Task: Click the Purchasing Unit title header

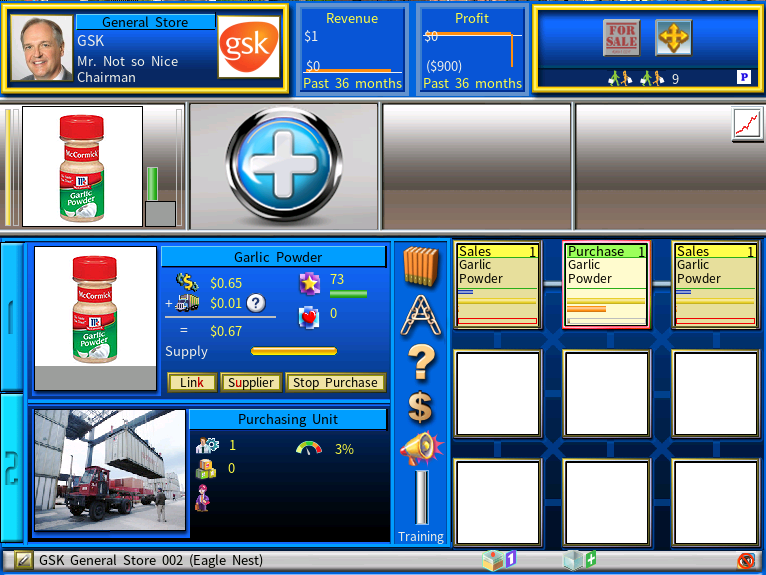Action: point(288,419)
